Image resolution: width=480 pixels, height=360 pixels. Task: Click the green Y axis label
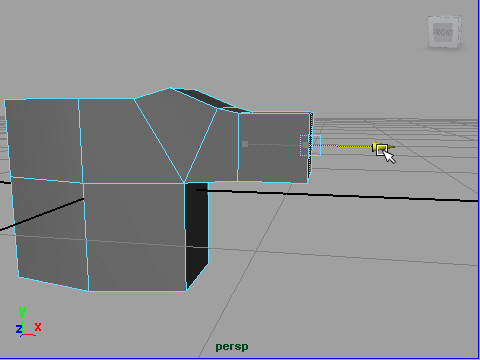coord(22,312)
